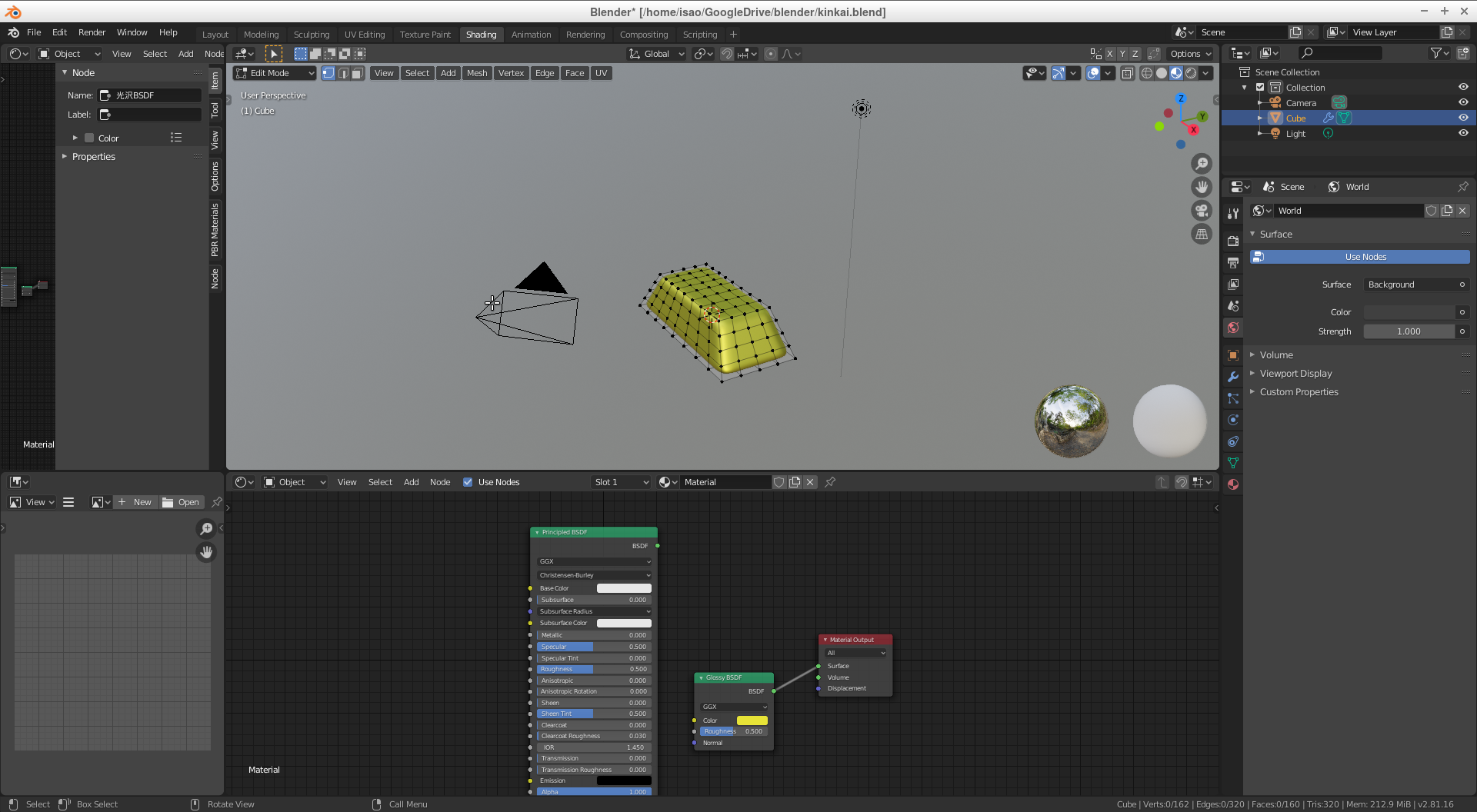Switch to the UV Editing workspace tab
The height and width of the screenshot is (812, 1477).
(x=364, y=35)
